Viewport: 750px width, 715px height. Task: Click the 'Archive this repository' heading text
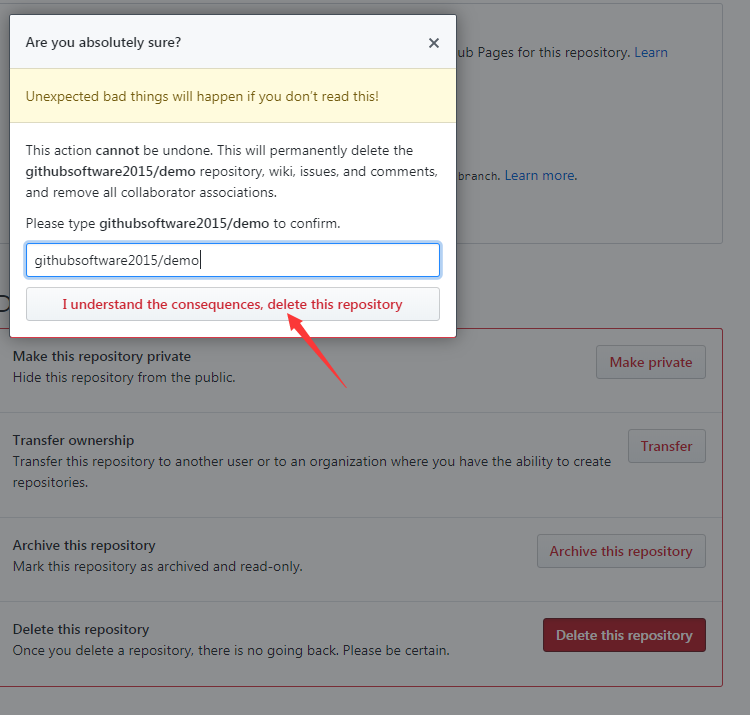tap(84, 545)
